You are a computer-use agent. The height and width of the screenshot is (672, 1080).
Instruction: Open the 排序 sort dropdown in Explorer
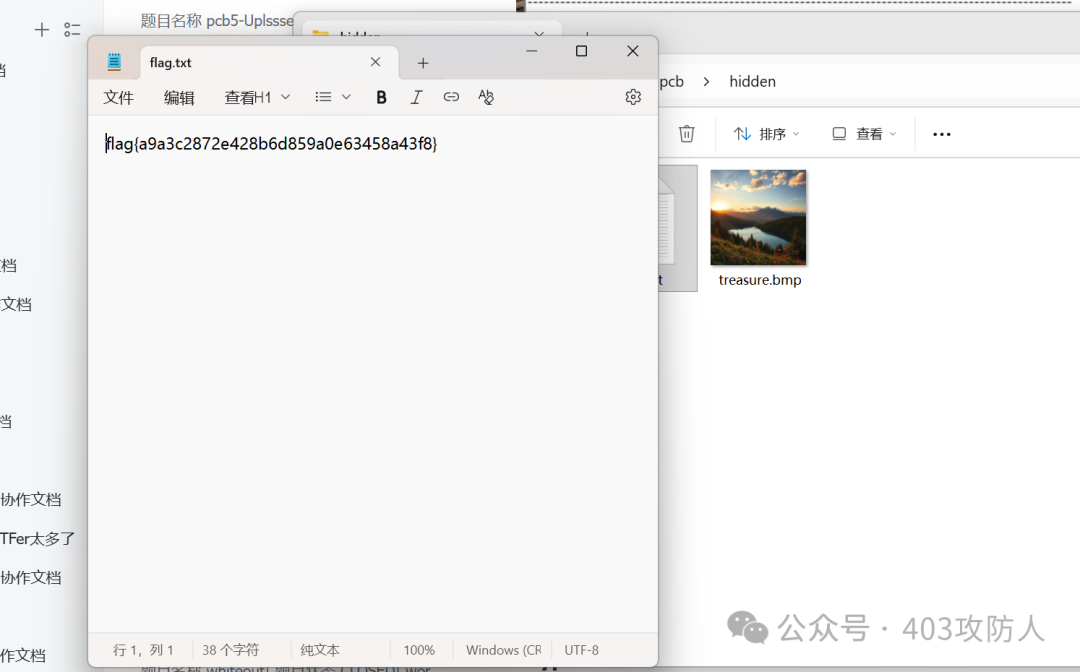tap(766, 134)
